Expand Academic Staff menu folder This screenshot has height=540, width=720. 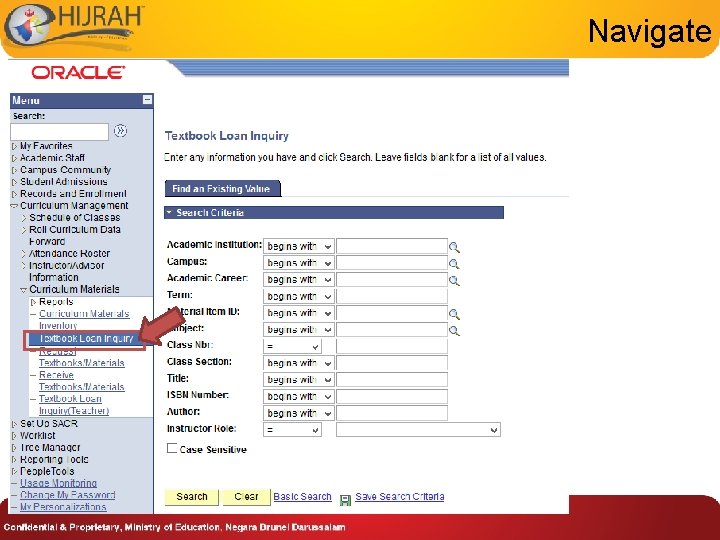tap(14, 158)
